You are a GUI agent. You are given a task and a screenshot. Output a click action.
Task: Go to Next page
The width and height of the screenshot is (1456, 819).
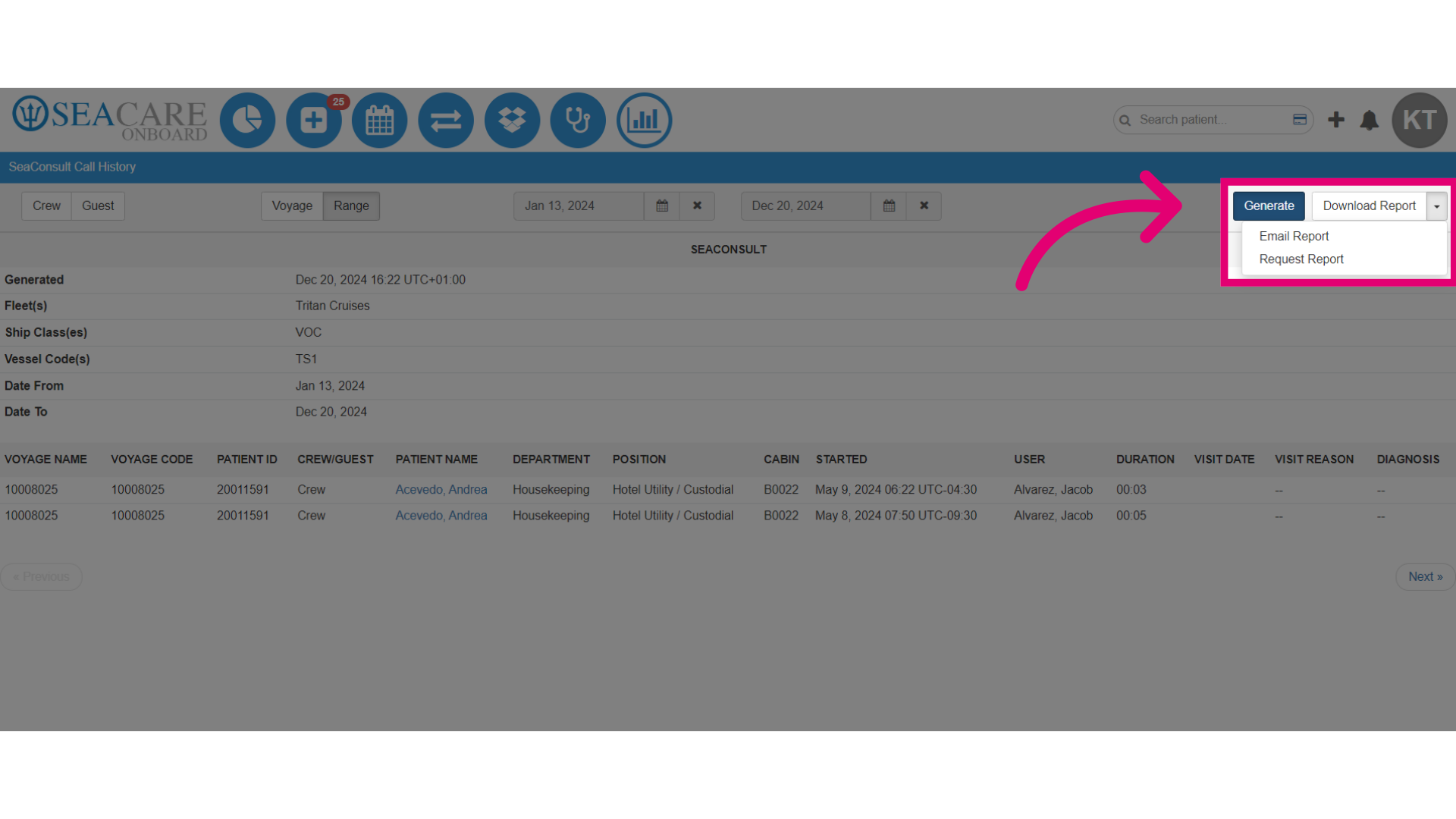point(1425,576)
